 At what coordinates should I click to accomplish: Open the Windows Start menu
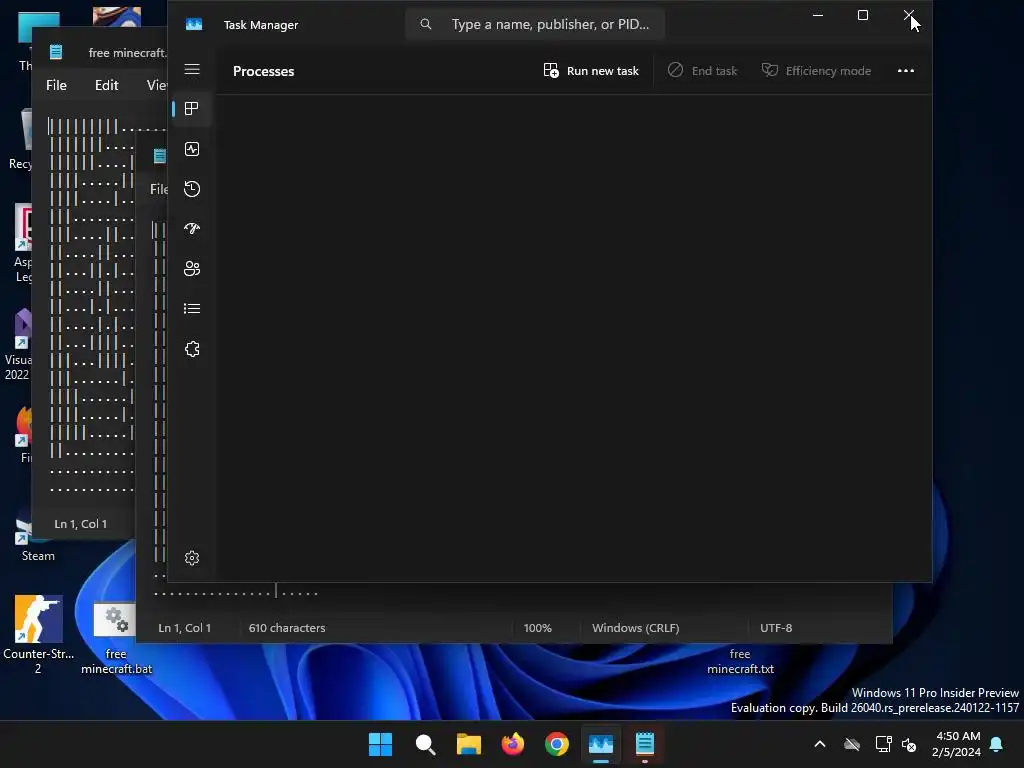[380, 744]
